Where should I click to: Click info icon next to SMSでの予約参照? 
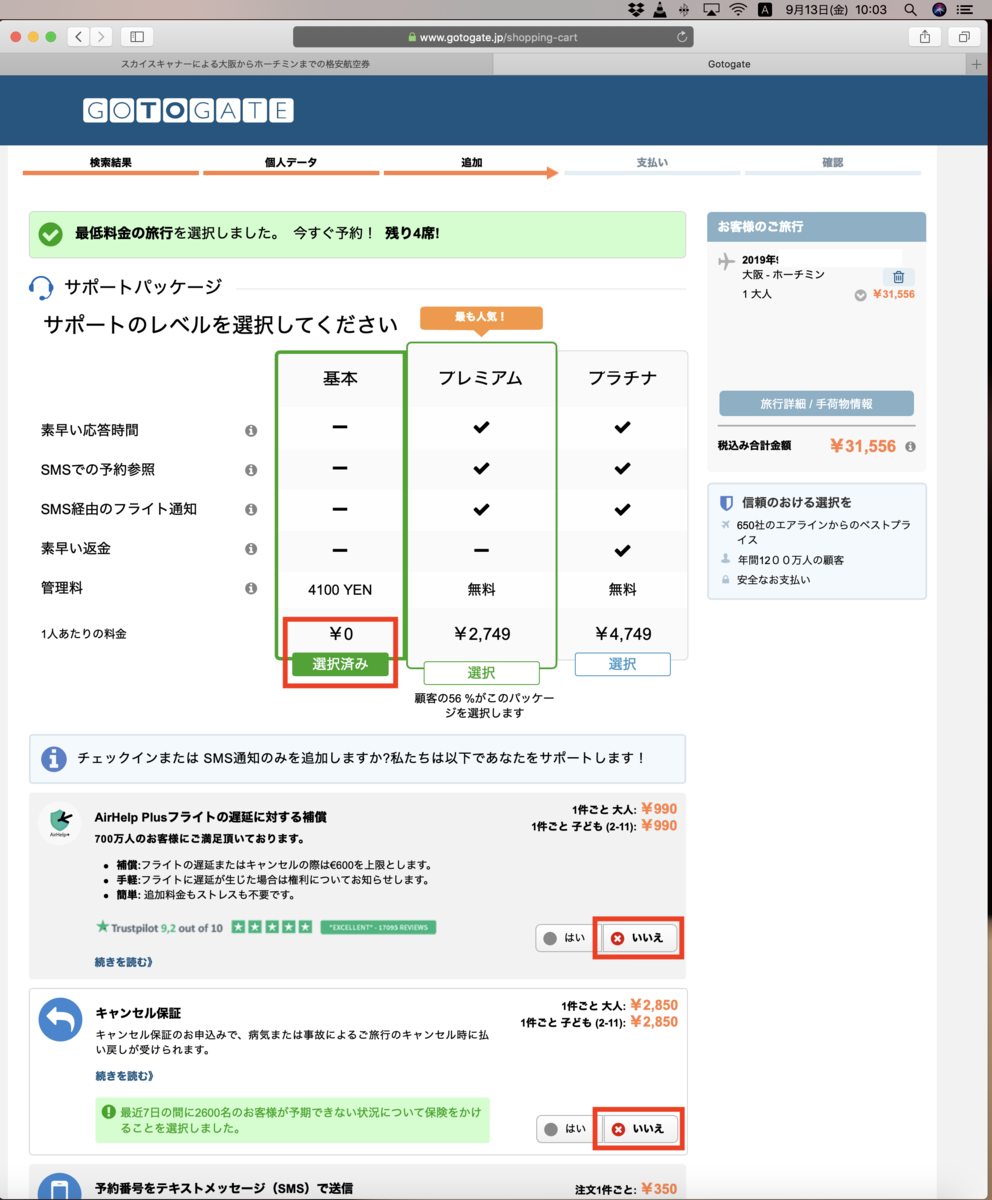click(x=251, y=470)
